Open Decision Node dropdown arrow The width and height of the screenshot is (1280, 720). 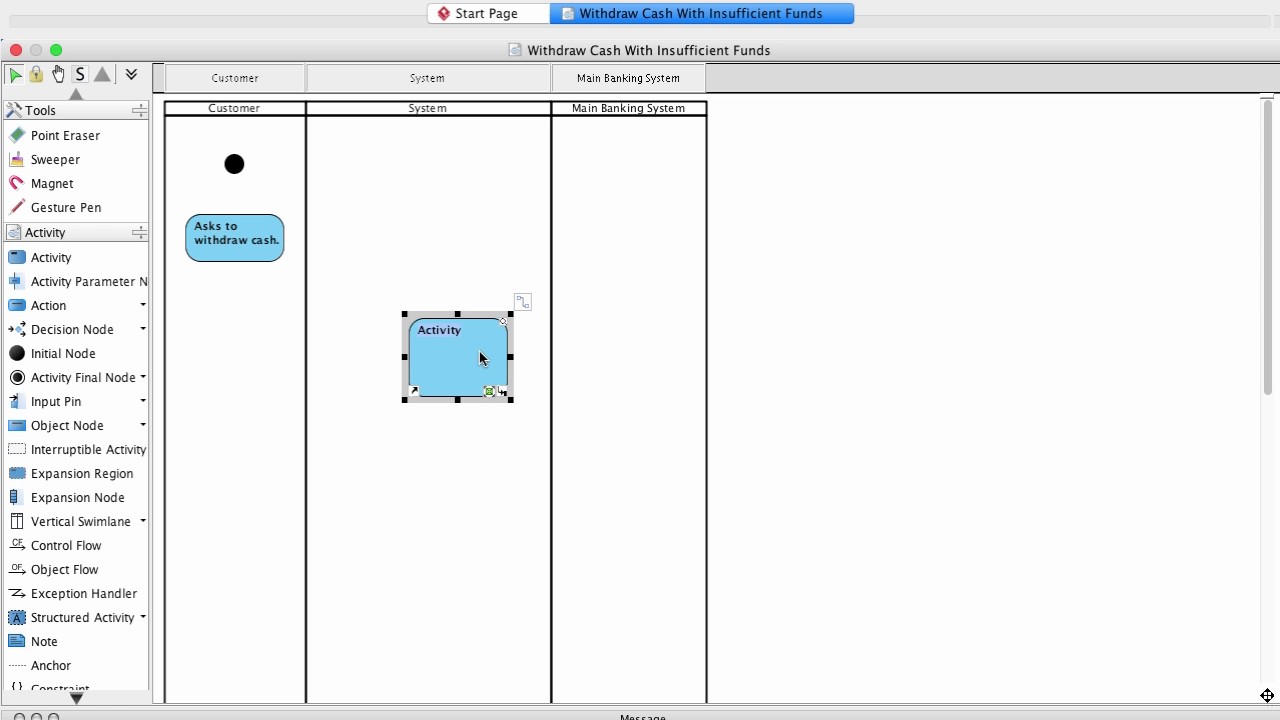click(x=143, y=329)
